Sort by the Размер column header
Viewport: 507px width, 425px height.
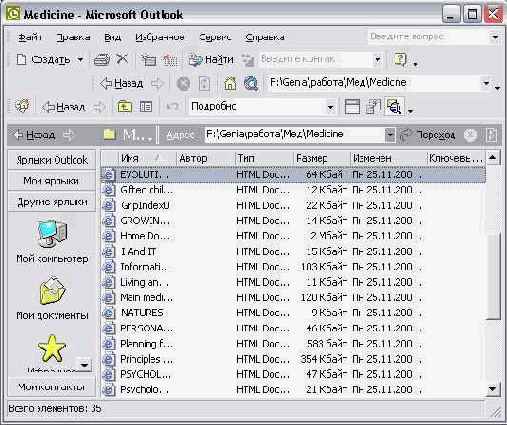[322, 158]
